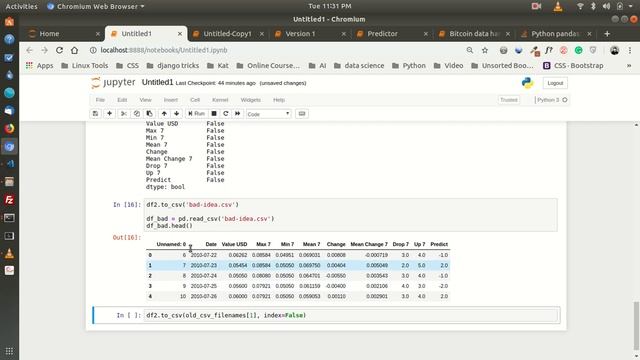Insert a cell below with the plus icon

coord(109,114)
